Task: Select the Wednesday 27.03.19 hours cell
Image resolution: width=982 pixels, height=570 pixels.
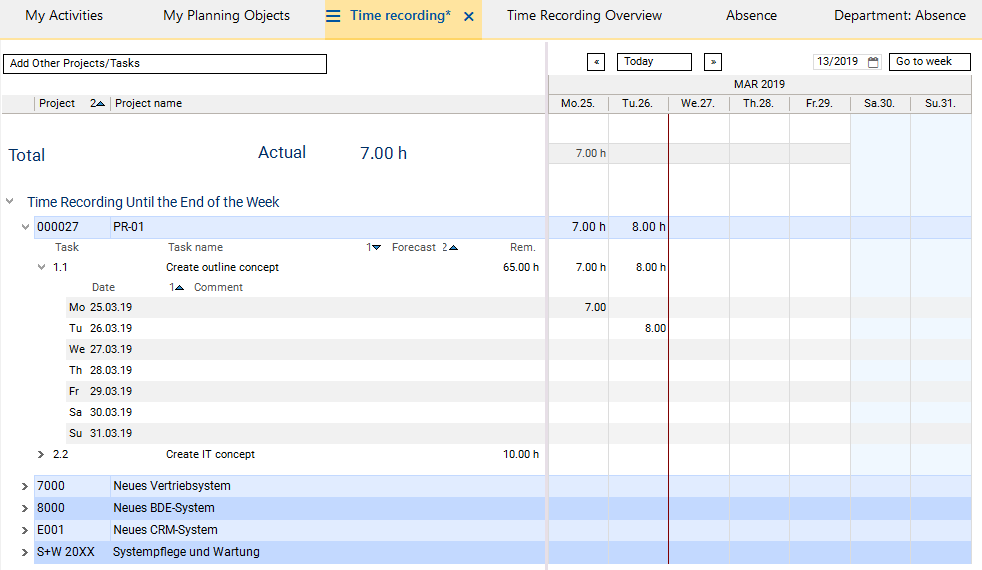Action: (x=698, y=349)
